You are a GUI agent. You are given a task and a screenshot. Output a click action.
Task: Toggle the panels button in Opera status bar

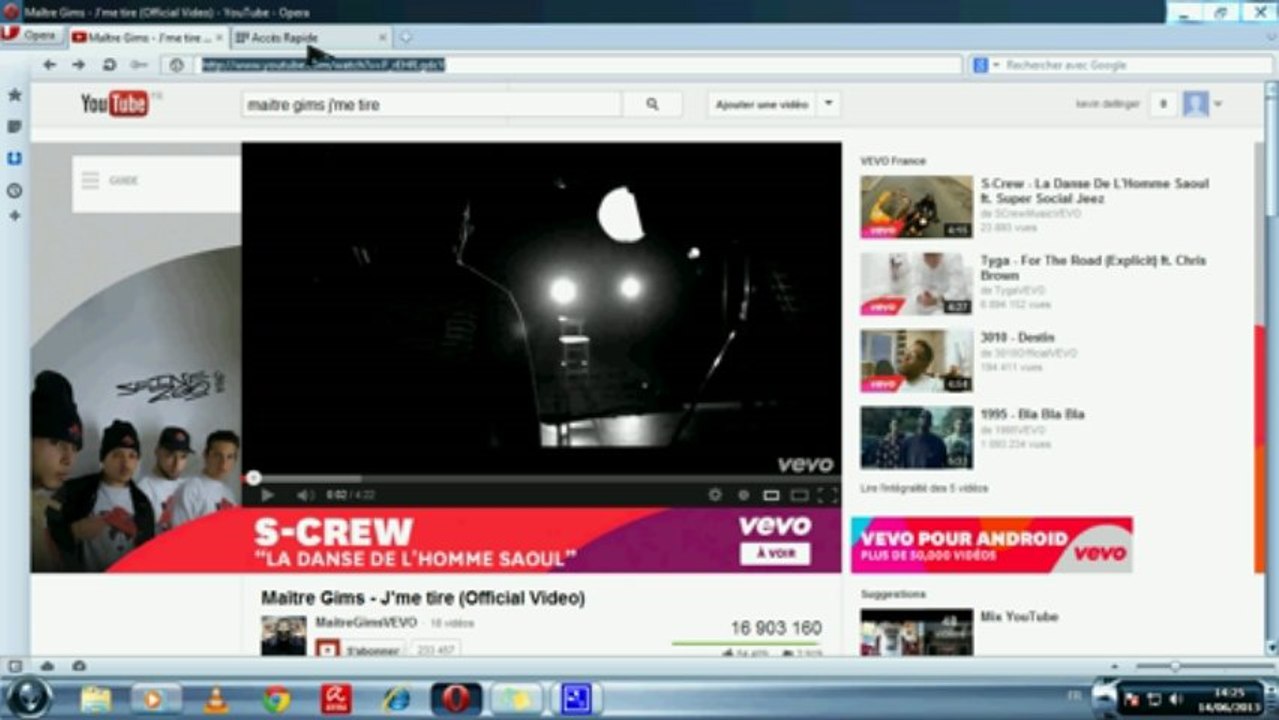tap(15, 666)
